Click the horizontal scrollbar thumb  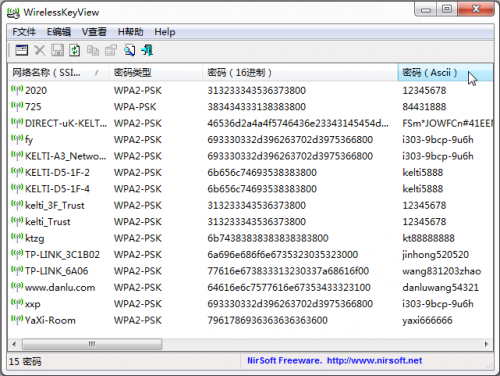(x=92, y=344)
